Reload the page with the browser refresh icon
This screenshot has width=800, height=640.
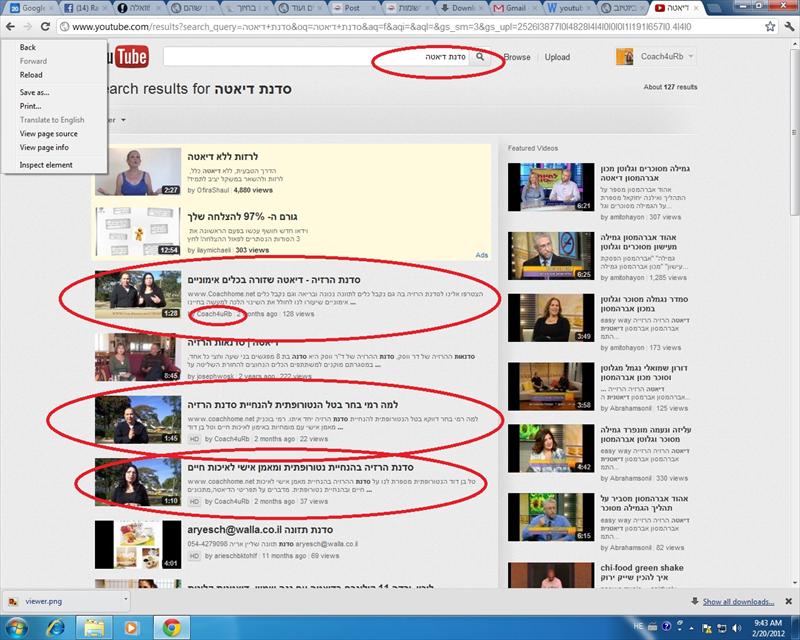tap(45, 27)
